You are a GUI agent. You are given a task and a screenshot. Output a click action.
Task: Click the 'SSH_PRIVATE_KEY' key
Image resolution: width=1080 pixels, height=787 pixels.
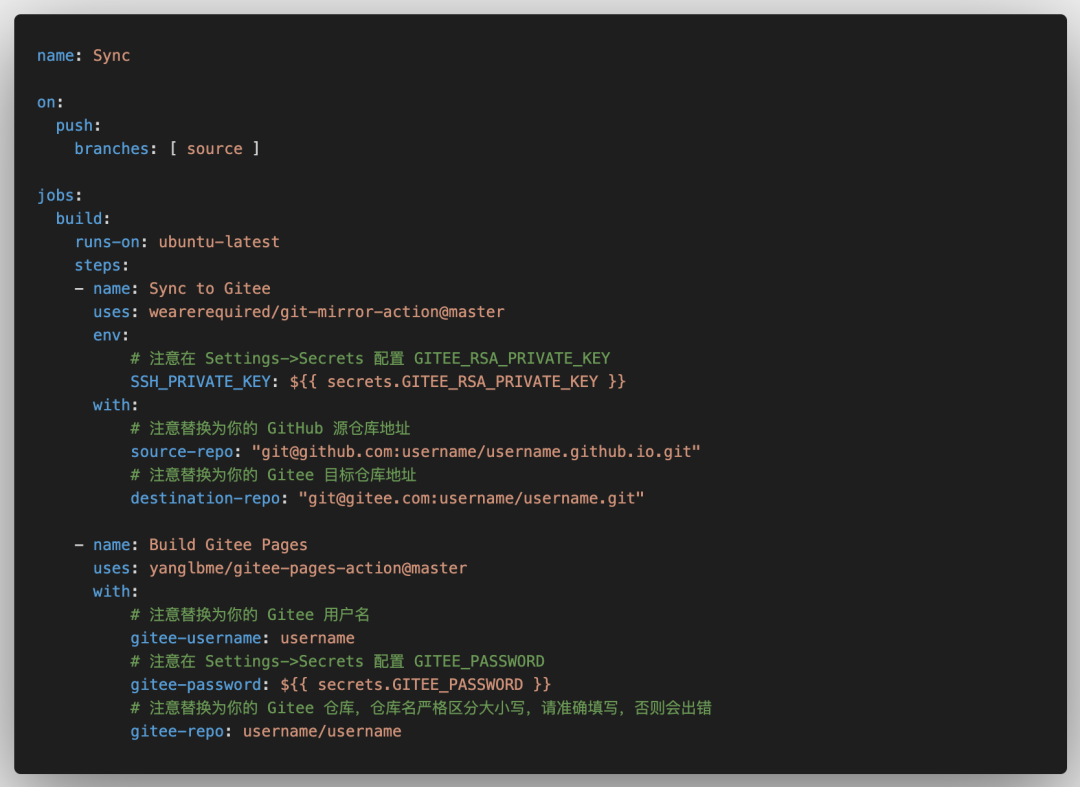tap(200, 382)
